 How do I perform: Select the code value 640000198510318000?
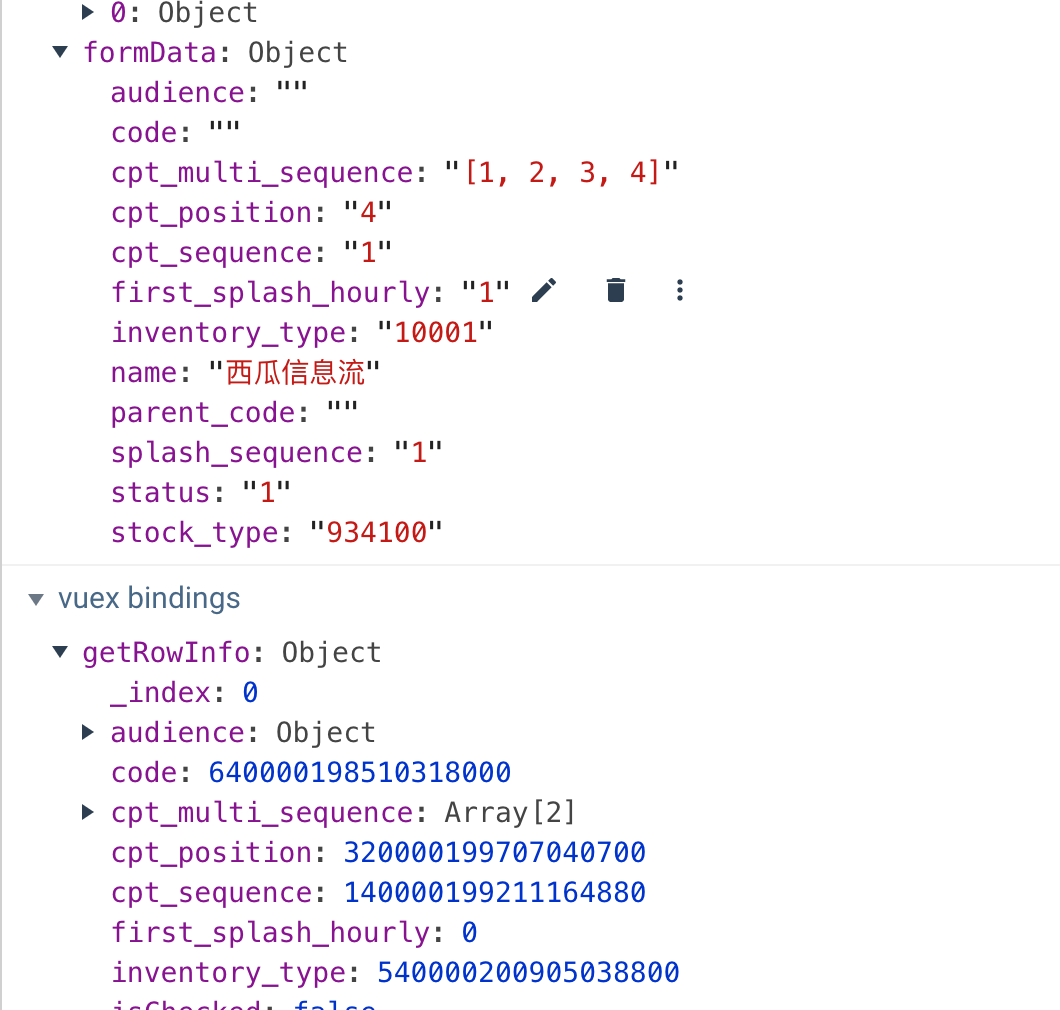coord(360,773)
